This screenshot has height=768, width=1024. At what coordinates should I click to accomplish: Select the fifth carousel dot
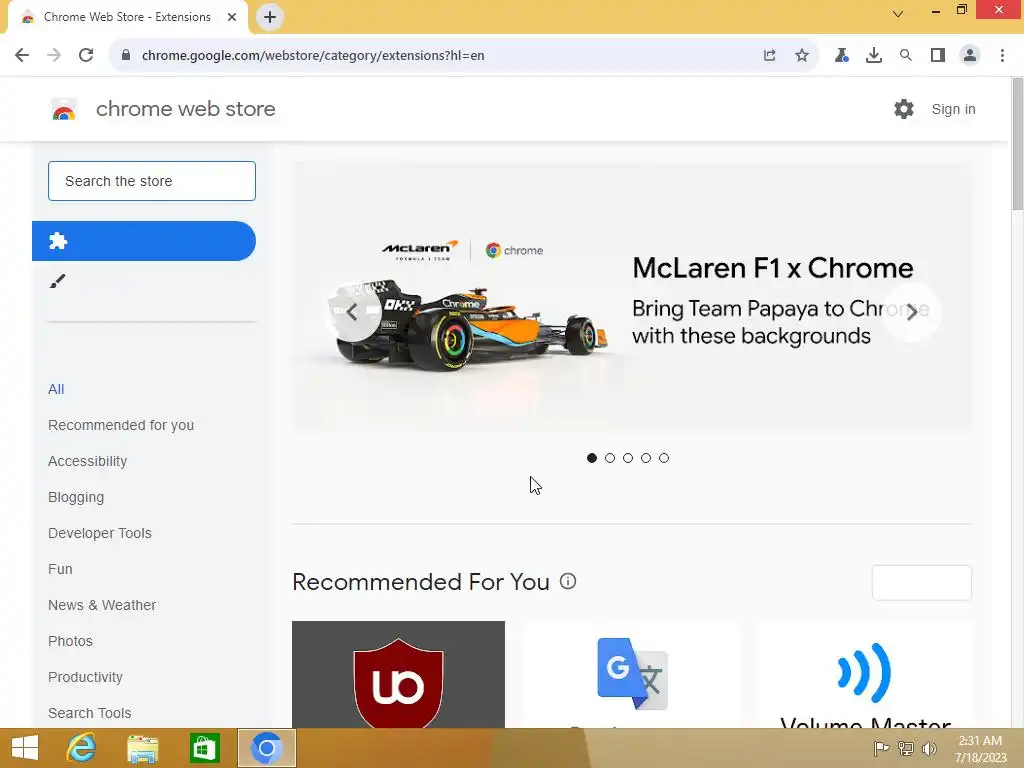(664, 458)
